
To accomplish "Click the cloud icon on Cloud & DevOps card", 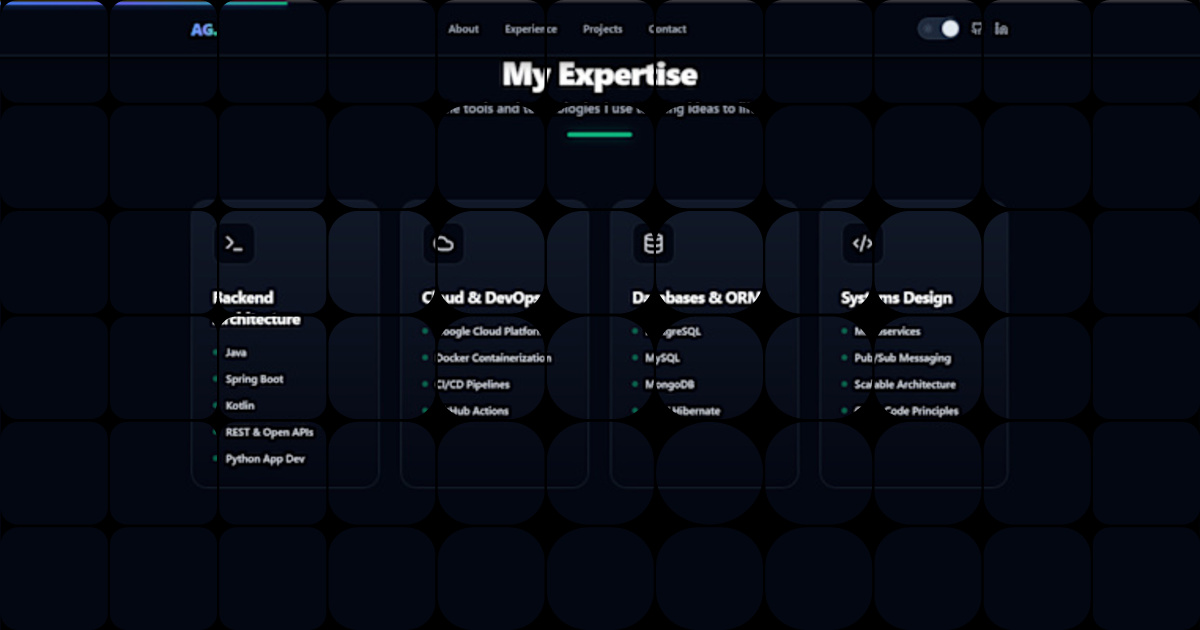I will (x=443, y=243).
